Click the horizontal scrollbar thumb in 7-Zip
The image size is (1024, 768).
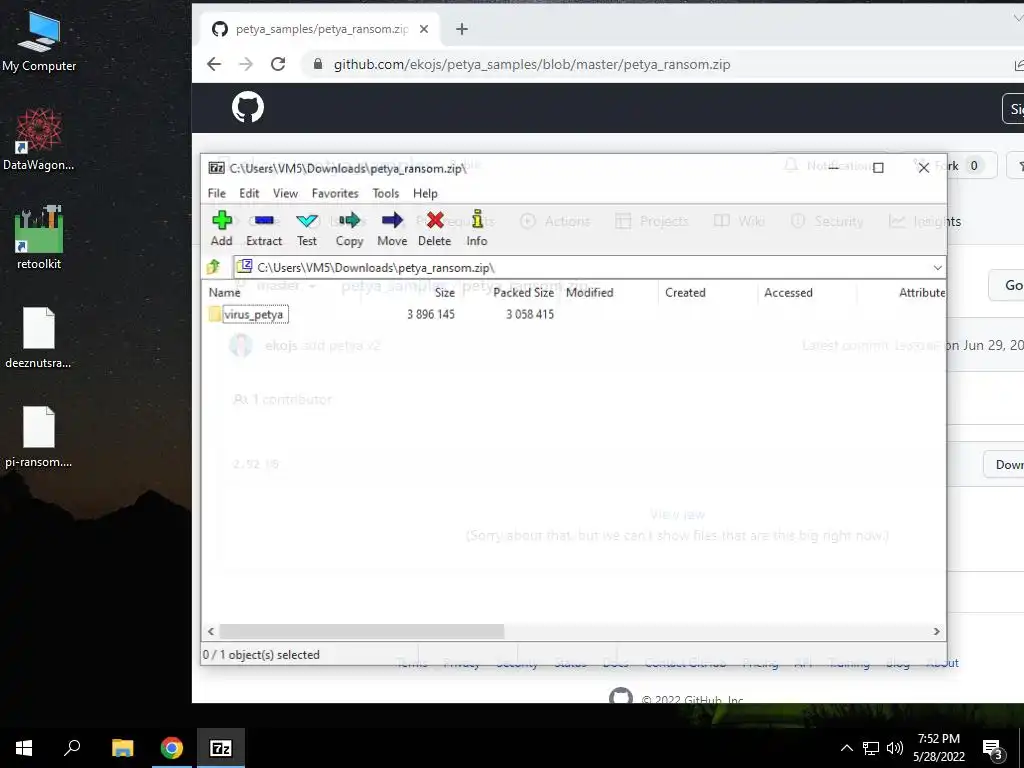pyautogui.click(x=362, y=632)
